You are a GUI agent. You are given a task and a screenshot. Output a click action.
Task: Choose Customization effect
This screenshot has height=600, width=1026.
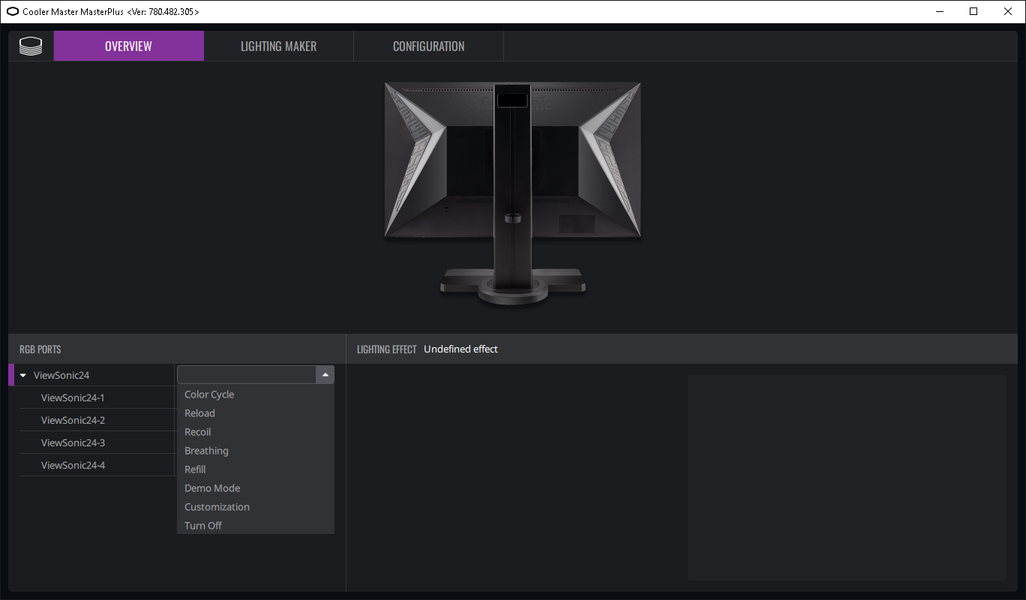click(x=255, y=506)
